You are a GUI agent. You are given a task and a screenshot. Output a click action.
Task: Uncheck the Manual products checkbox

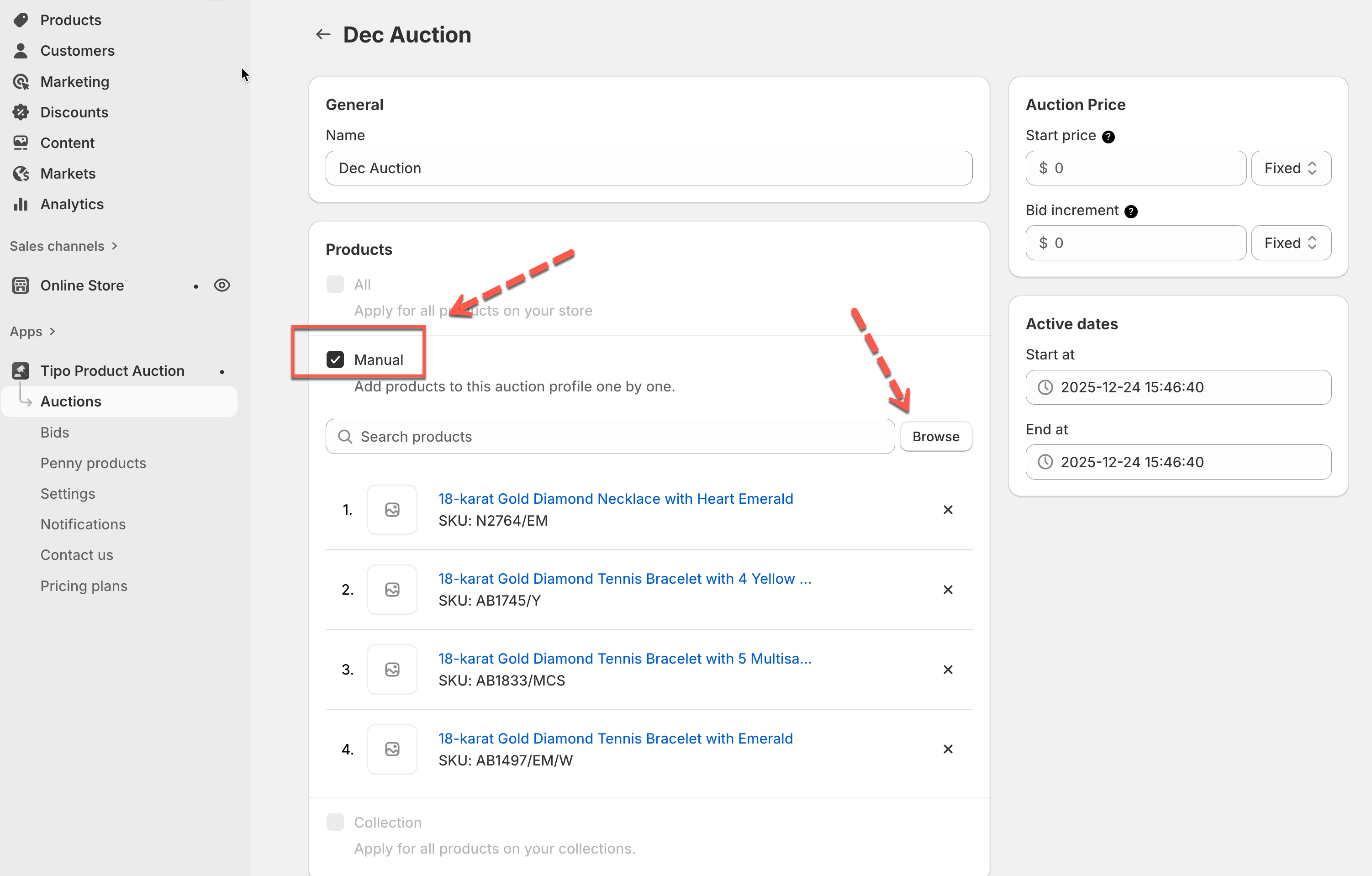click(335, 359)
